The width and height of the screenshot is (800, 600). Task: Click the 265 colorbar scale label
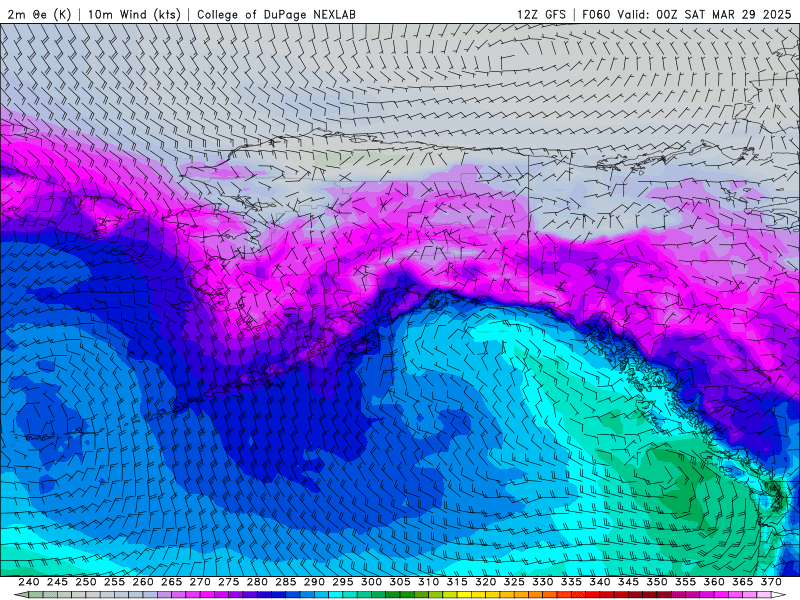(171, 582)
